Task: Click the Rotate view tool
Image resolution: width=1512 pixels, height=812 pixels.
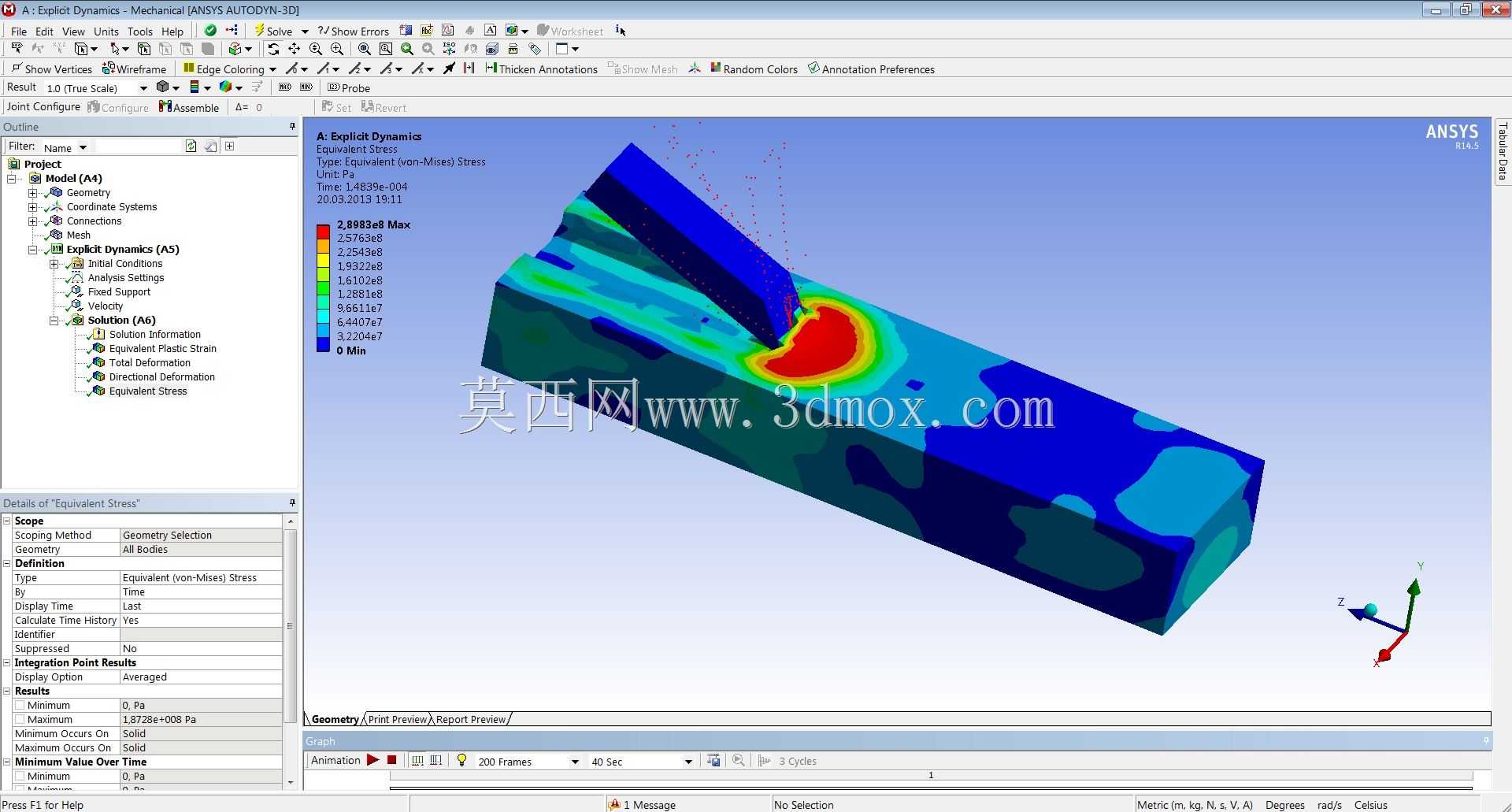Action: [273, 49]
